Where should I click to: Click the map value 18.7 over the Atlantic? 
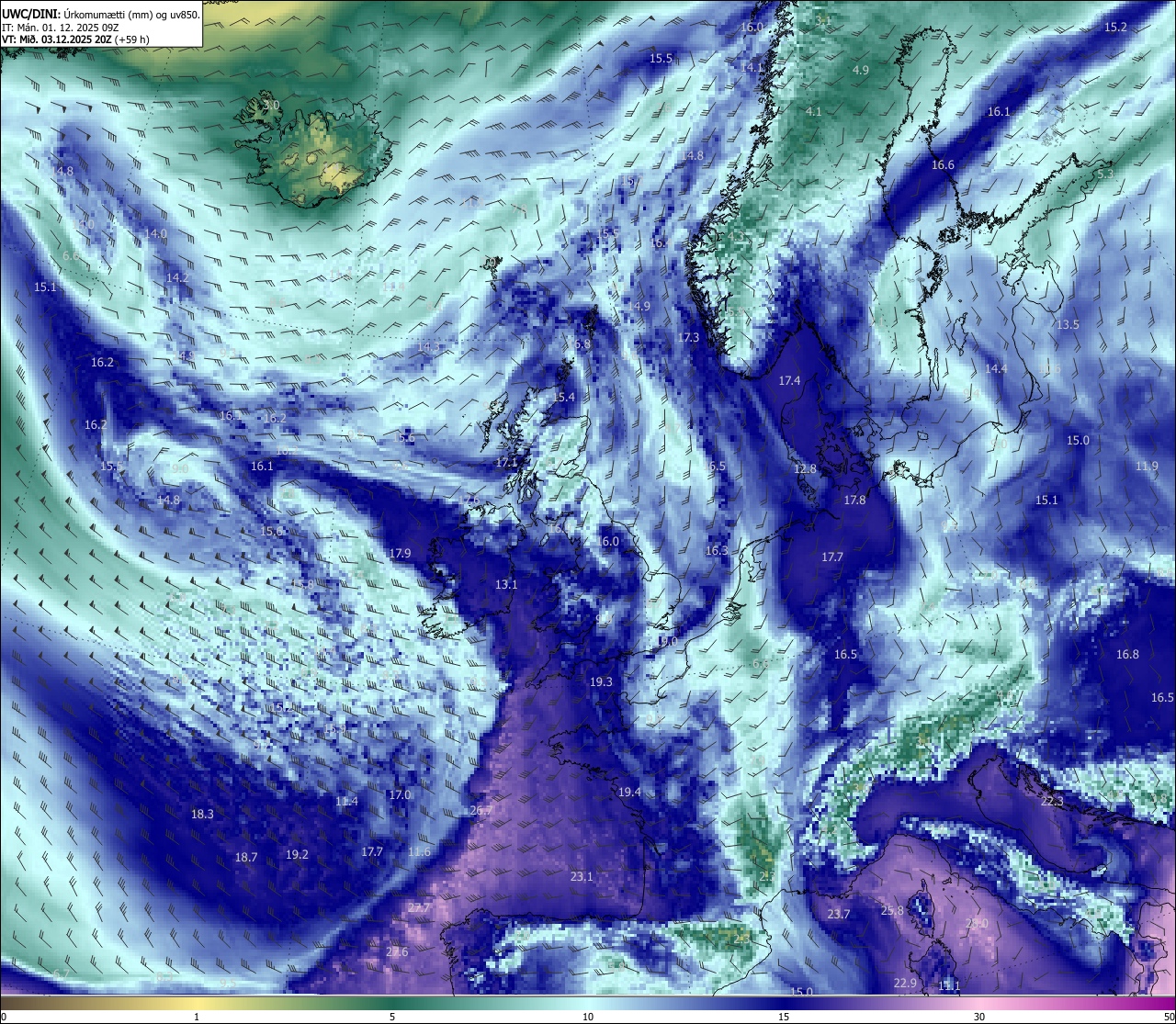pyautogui.click(x=246, y=858)
